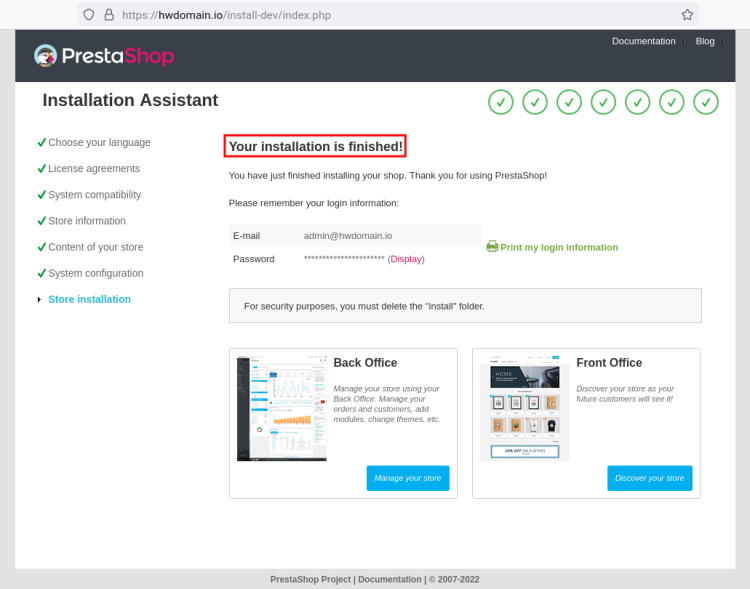The height and width of the screenshot is (589, 750).
Task: Click the Discover your store button
Action: [x=649, y=478]
